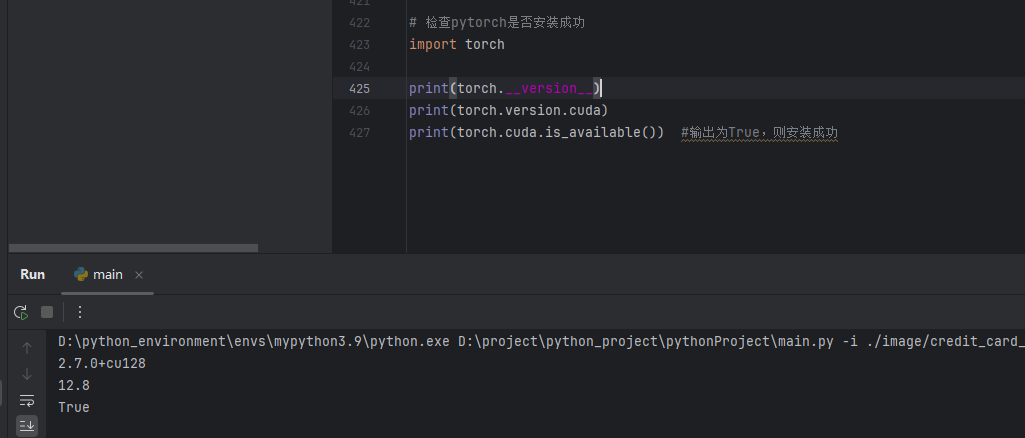Stop the running main process
The width and height of the screenshot is (1025, 438).
47,312
